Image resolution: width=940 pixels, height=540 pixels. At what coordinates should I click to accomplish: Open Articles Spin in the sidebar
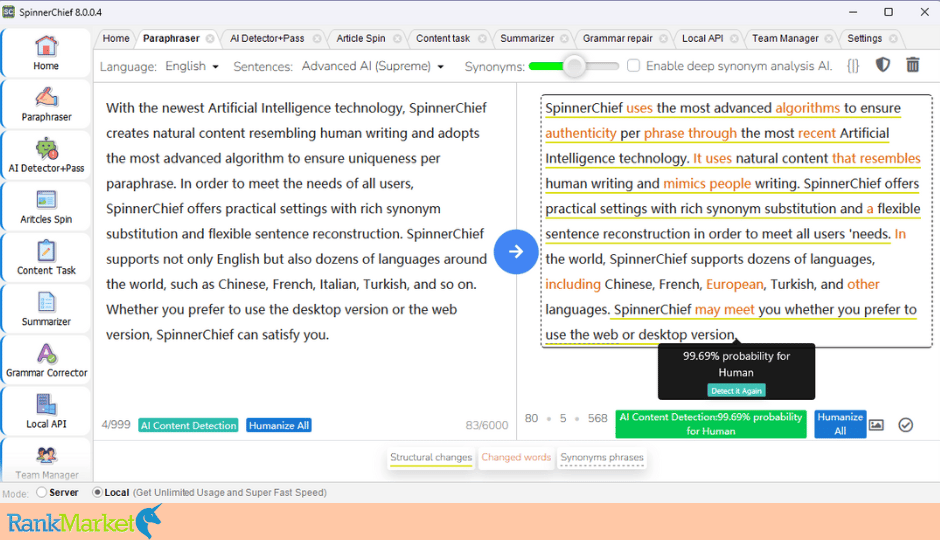46,206
